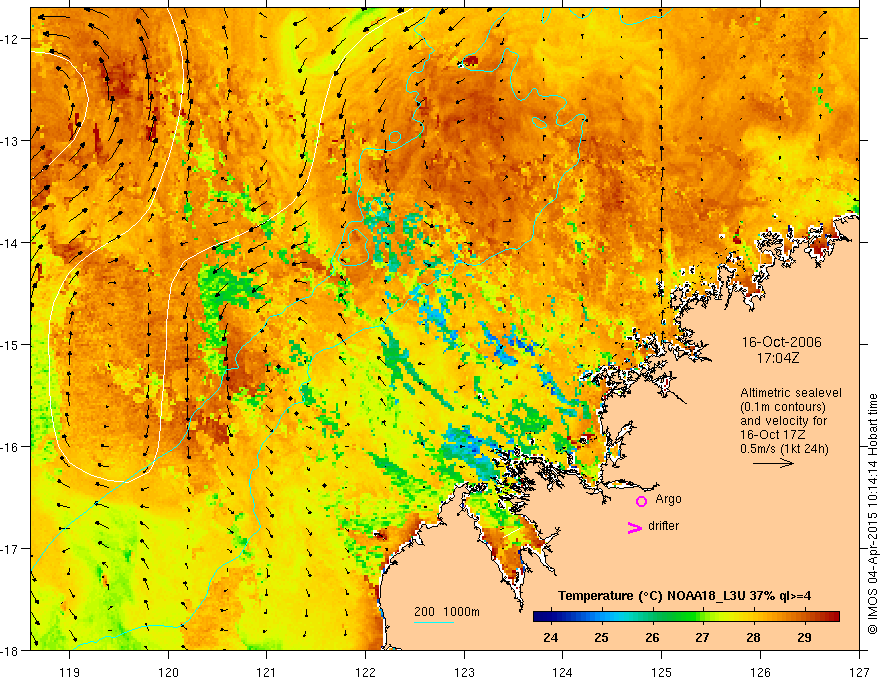Click the magenta drifter arrowhead legend marker
Viewport: 880px width, 680px height.
[x=635, y=527]
